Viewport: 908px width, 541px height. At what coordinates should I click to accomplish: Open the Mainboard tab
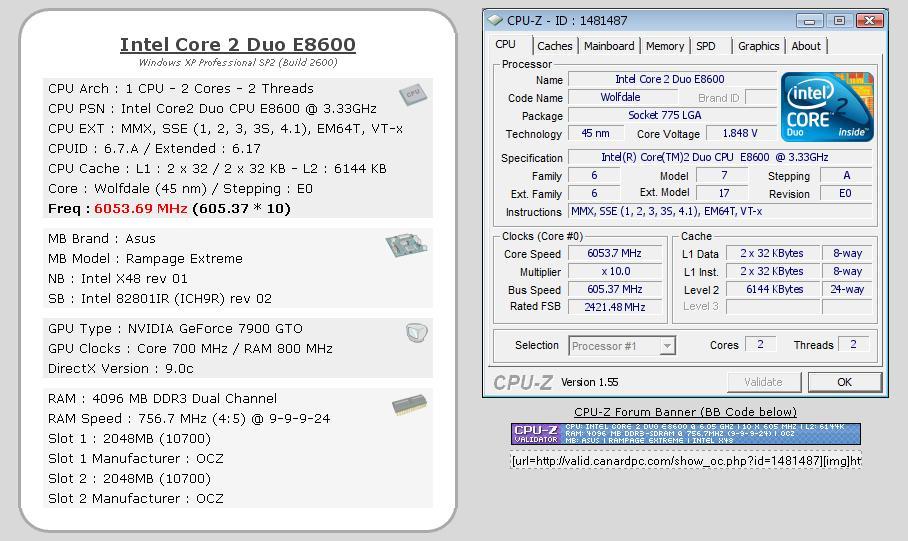coord(609,46)
